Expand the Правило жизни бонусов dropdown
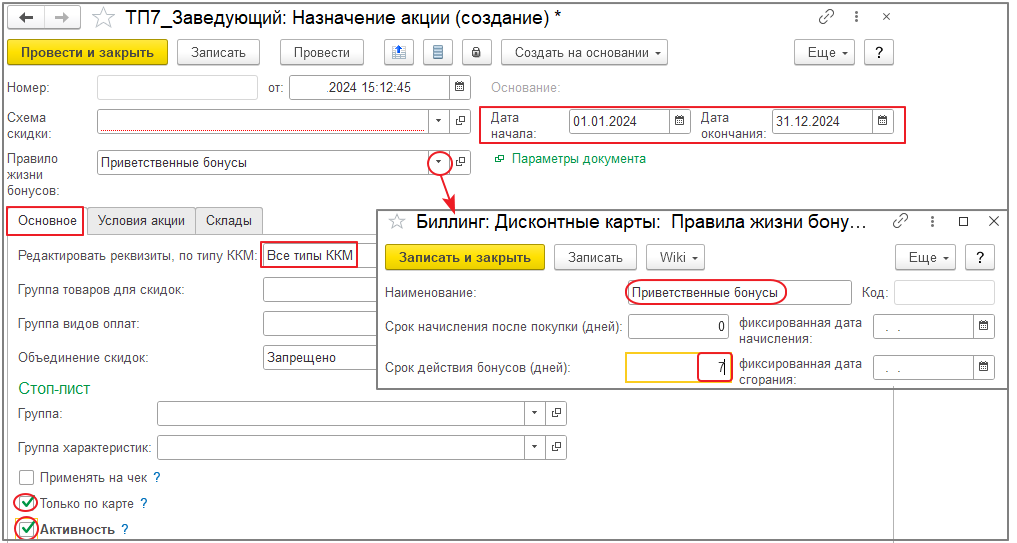Viewport: 1017px width, 543px height. pos(438,162)
